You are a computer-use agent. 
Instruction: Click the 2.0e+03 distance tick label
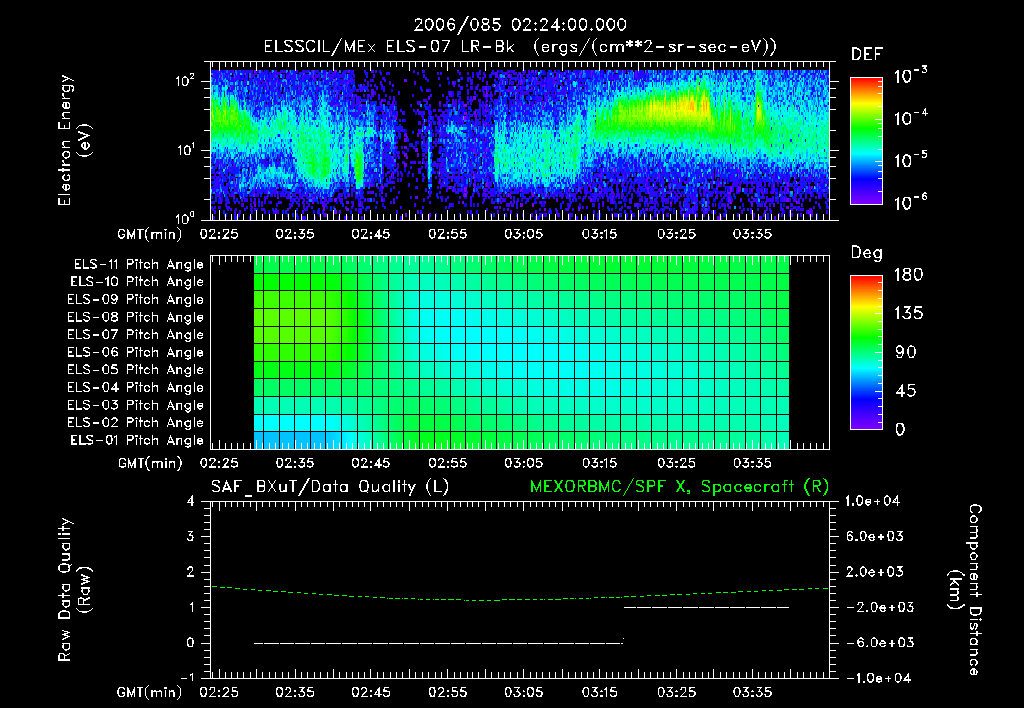tap(875, 571)
